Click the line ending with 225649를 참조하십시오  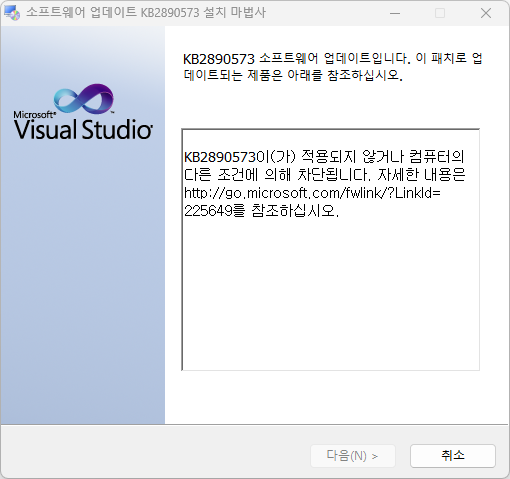click(261, 211)
